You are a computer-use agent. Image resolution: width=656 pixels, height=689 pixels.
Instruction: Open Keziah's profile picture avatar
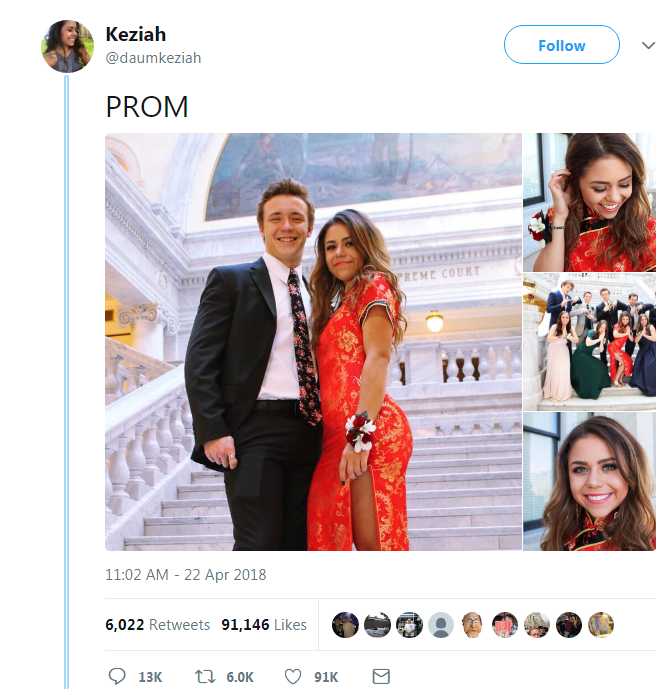67,46
